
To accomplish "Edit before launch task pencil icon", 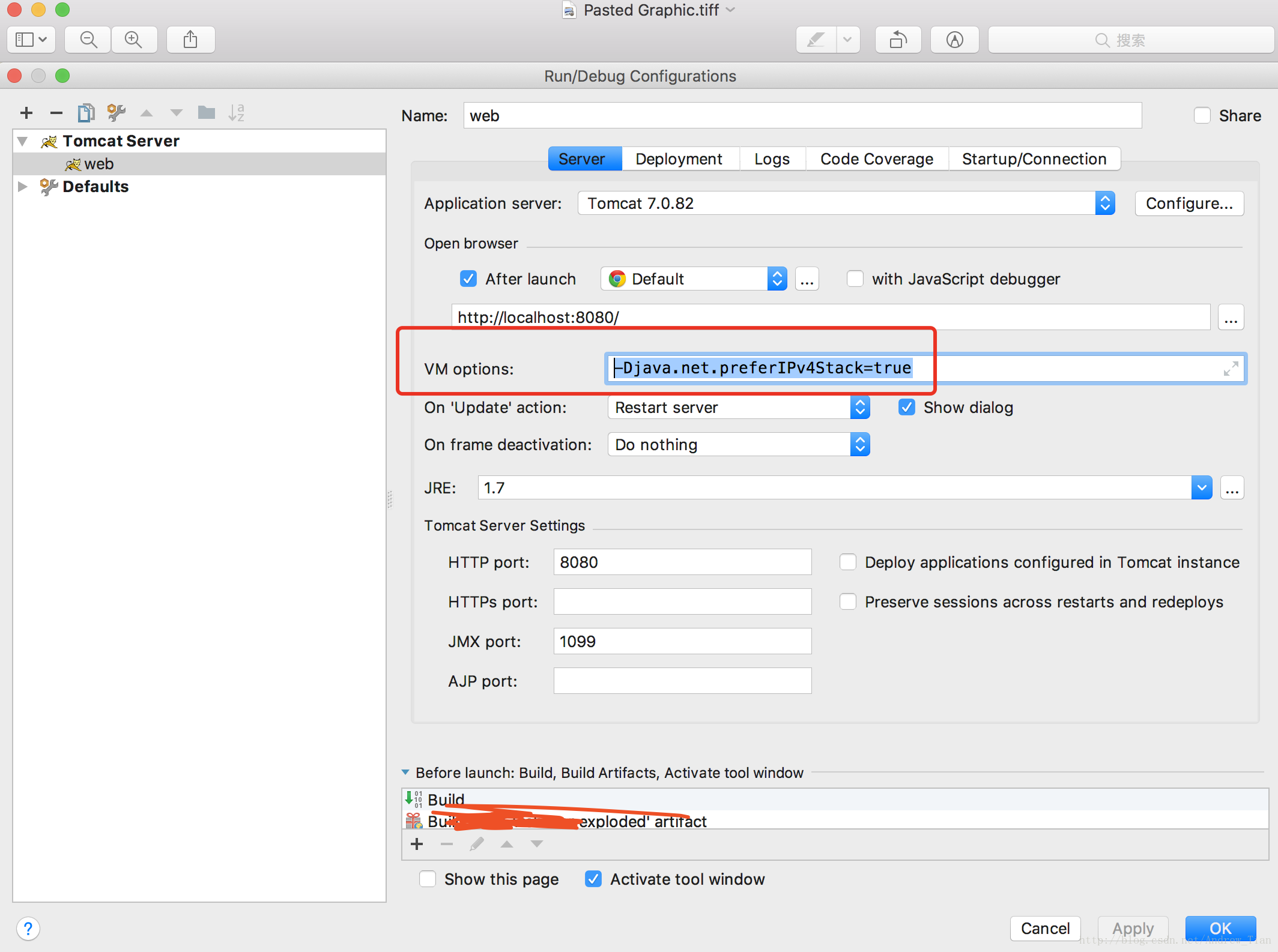I will coord(477,844).
